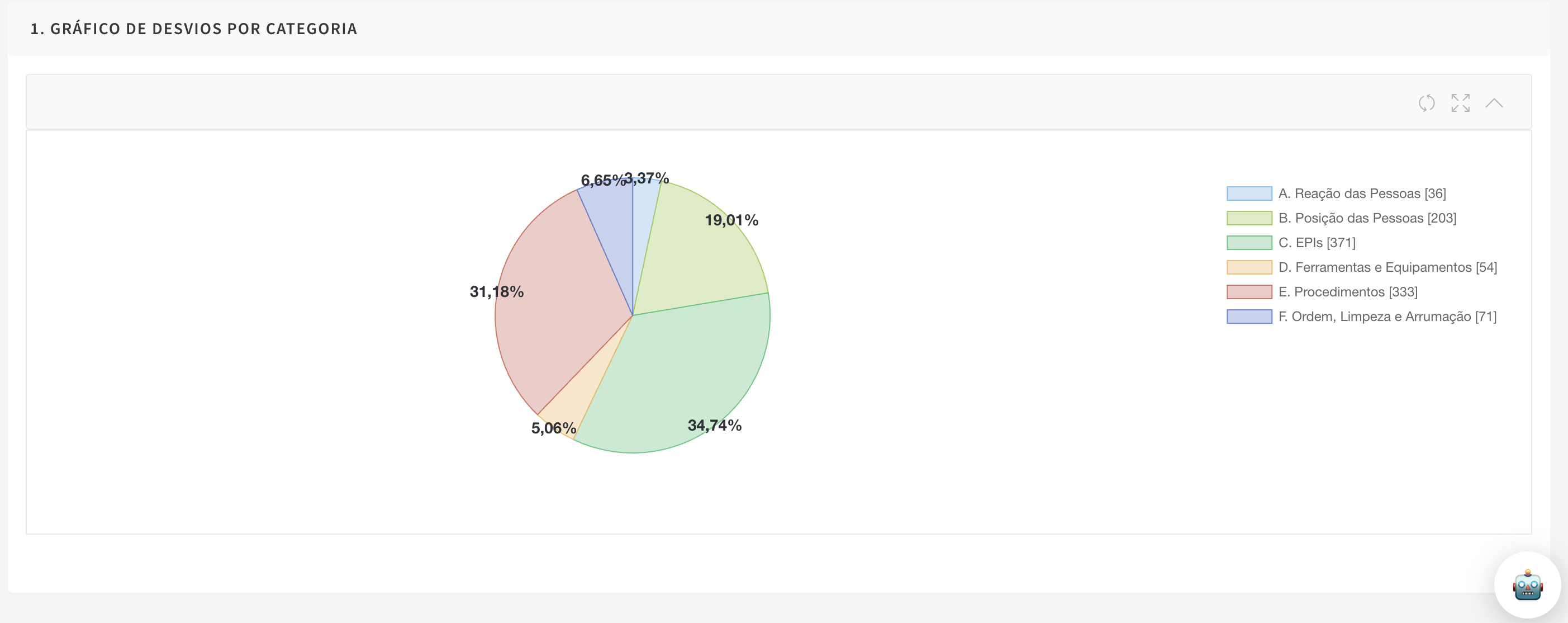Image resolution: width=1568 pixels, height=623 pixels.
Task: Open the robot chatbot assistant
Action: point(1527,585)
